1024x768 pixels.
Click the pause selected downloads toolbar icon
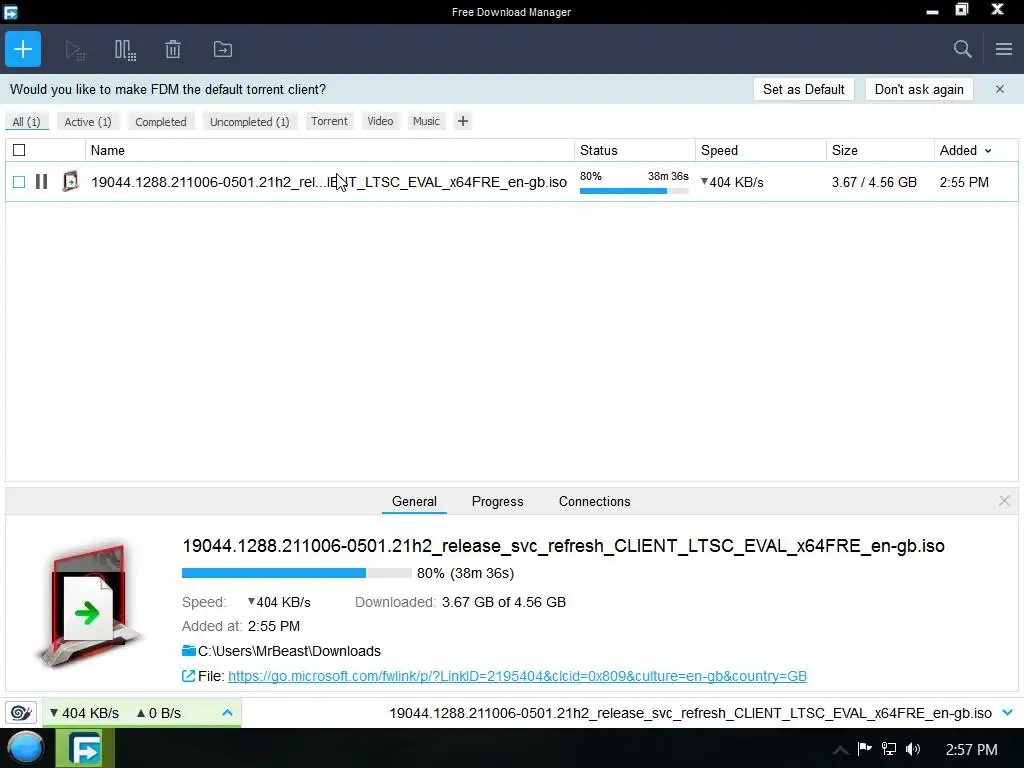pos(125,50)
